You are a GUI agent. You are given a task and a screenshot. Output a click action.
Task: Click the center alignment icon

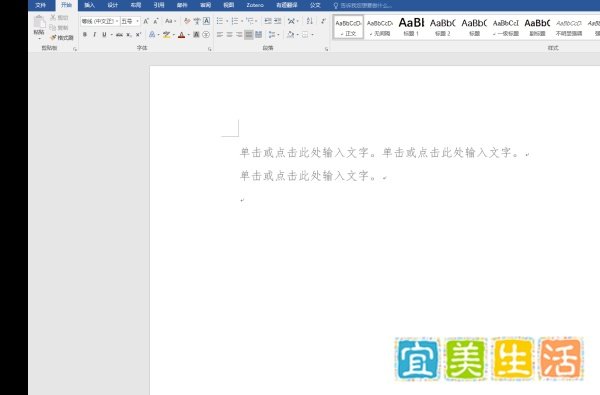(229, 35)
